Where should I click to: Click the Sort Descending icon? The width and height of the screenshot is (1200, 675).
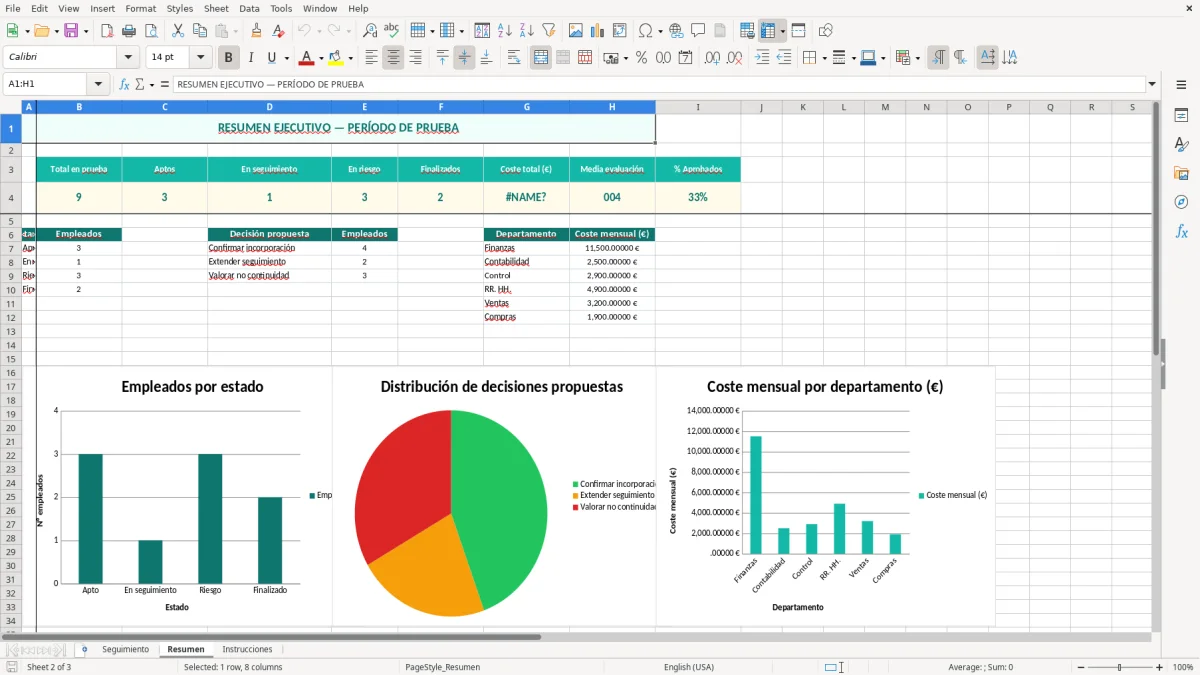coord(526,31)
